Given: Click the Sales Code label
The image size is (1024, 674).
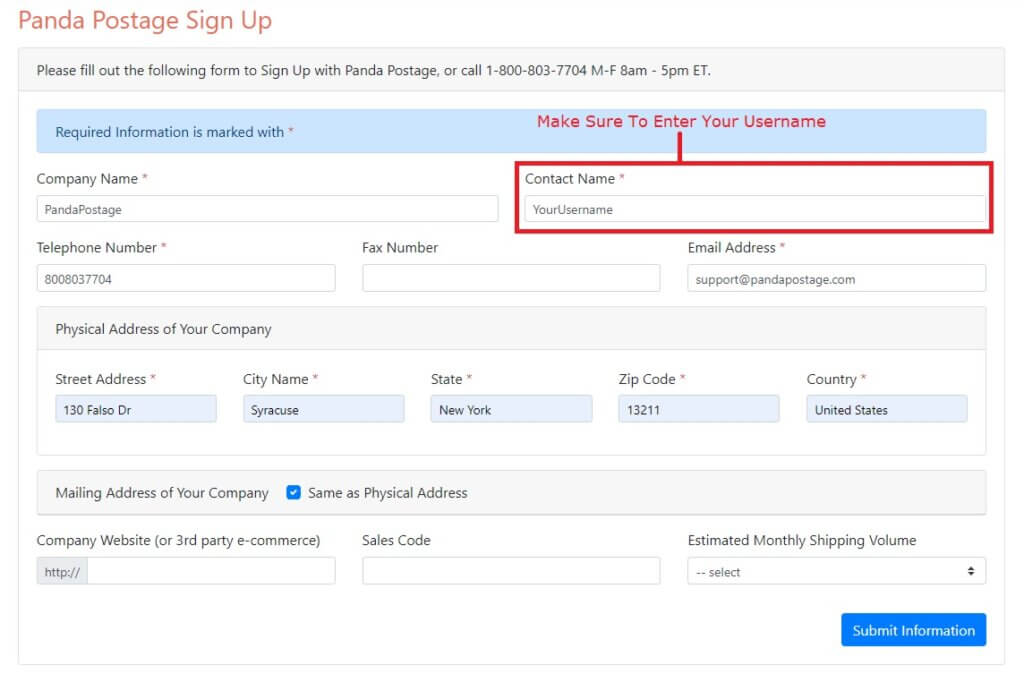Looking at the screenshot, I should pyautogui.click(x=396, y=540).
